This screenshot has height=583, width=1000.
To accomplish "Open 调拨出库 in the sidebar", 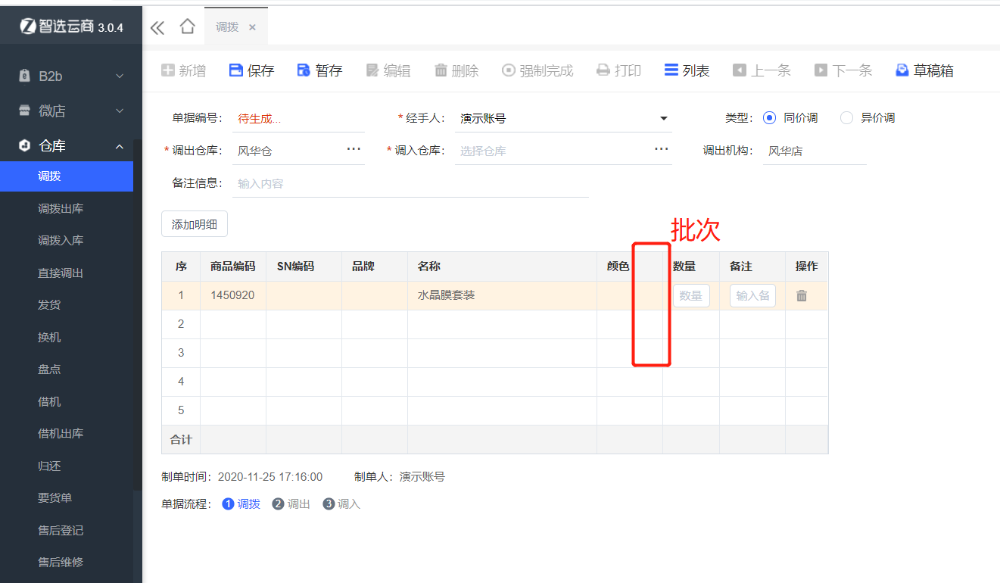I will (x=60, y=209).
